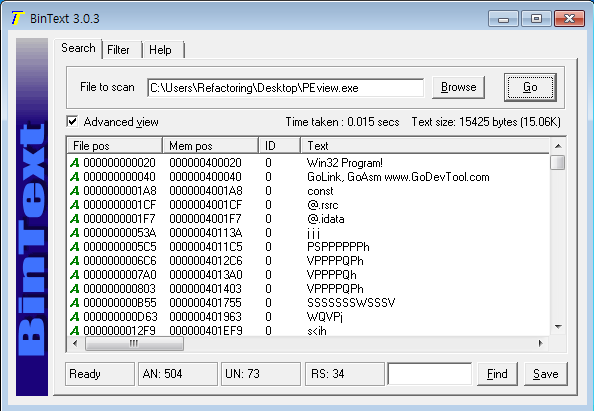Click file pos value 000000000D63
The image size is (594, 411).
(120, 317)
